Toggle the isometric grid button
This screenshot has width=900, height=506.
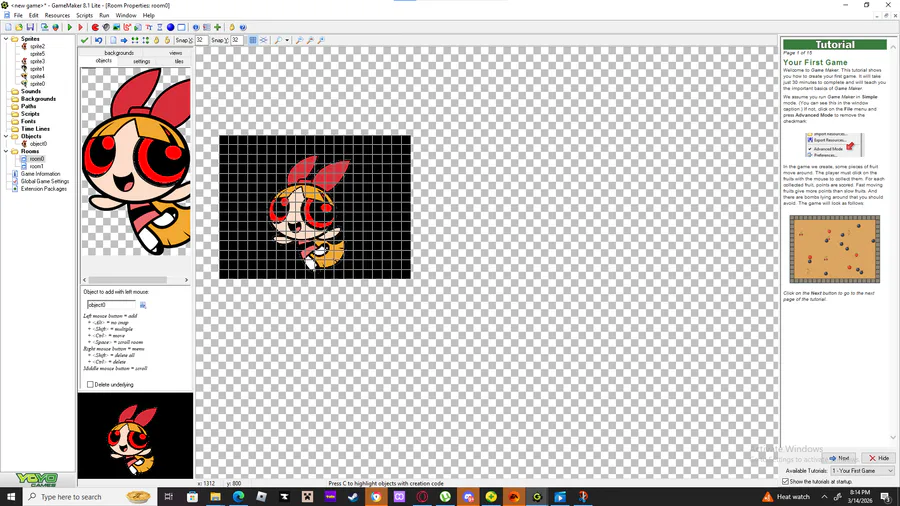click(263, 40)
